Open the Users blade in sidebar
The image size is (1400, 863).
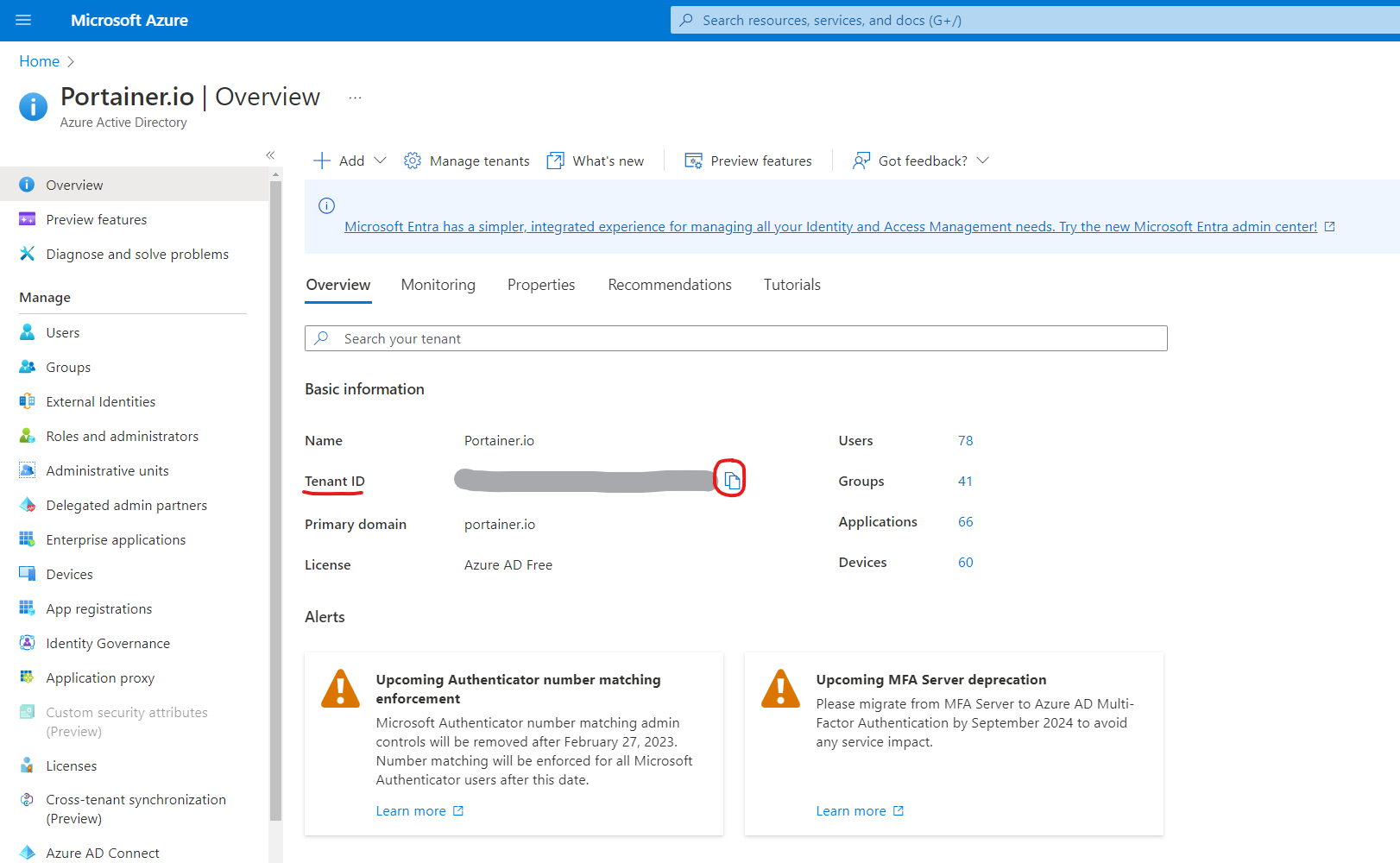pos(62,333)
